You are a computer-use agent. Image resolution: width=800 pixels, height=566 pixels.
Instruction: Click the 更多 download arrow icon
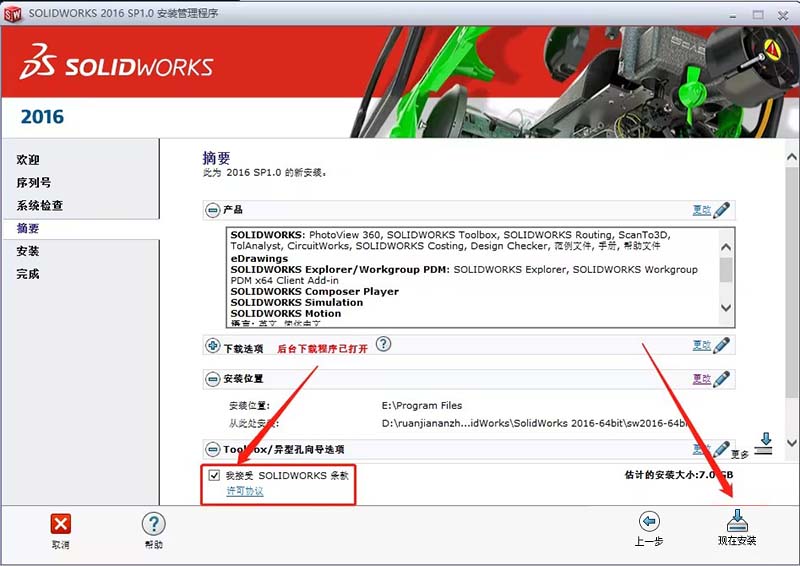tap(764, 443)
